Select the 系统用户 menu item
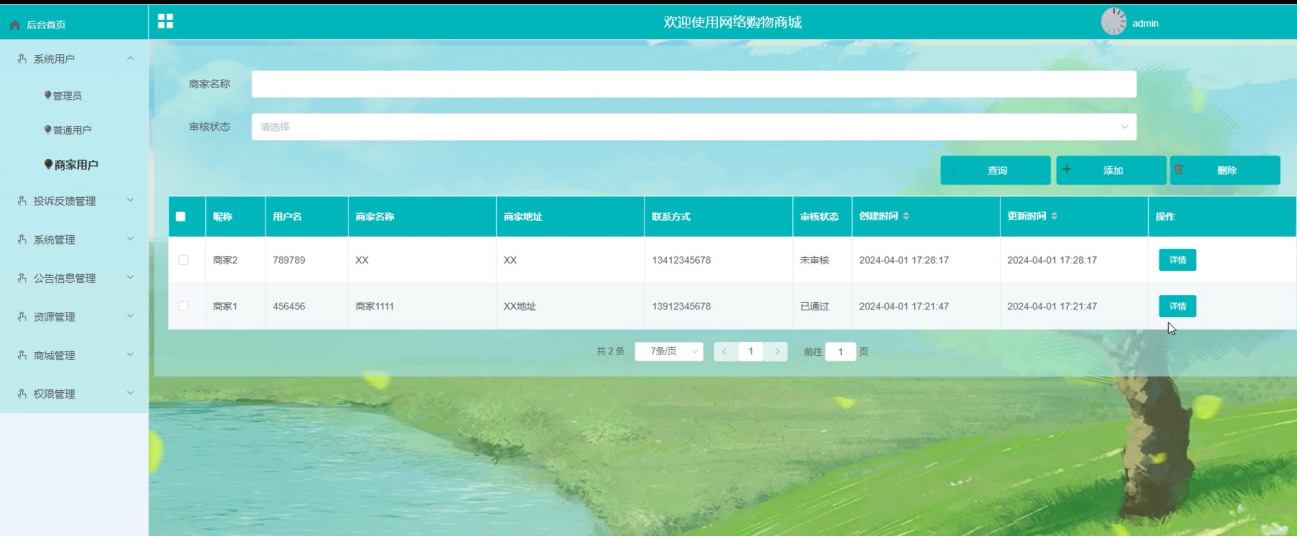Screen dimensions: 1297x536 [x=54, y=59]
